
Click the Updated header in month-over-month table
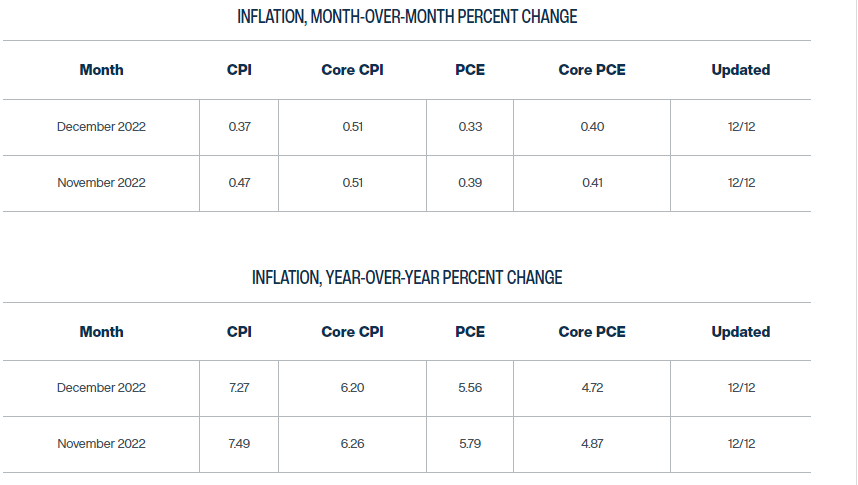pos(741,70)
